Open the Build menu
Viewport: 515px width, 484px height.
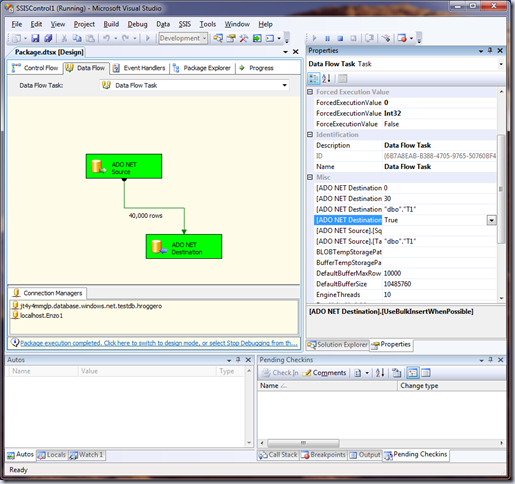coord(111,24)
